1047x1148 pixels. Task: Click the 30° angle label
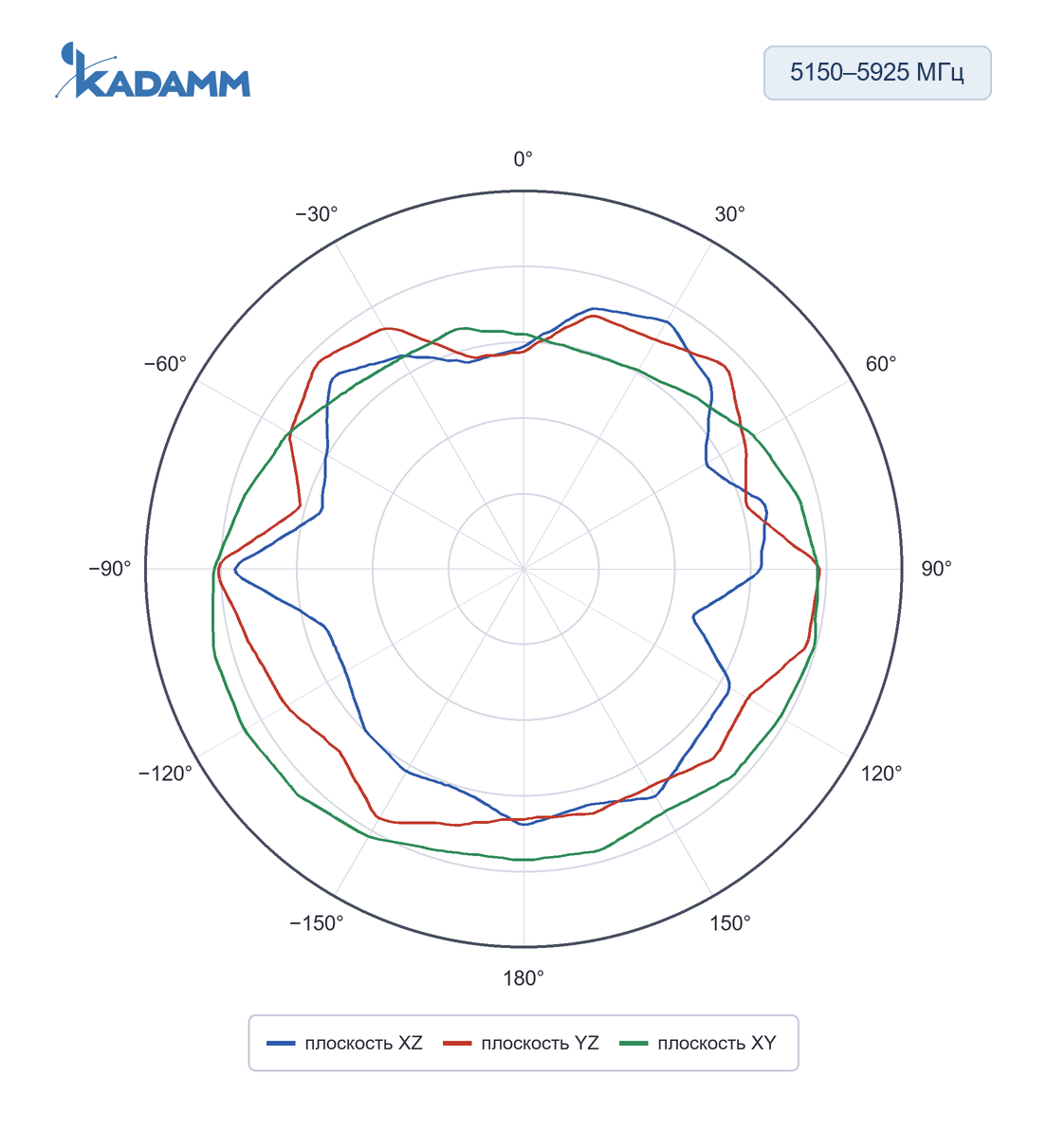tap(730, 214)
